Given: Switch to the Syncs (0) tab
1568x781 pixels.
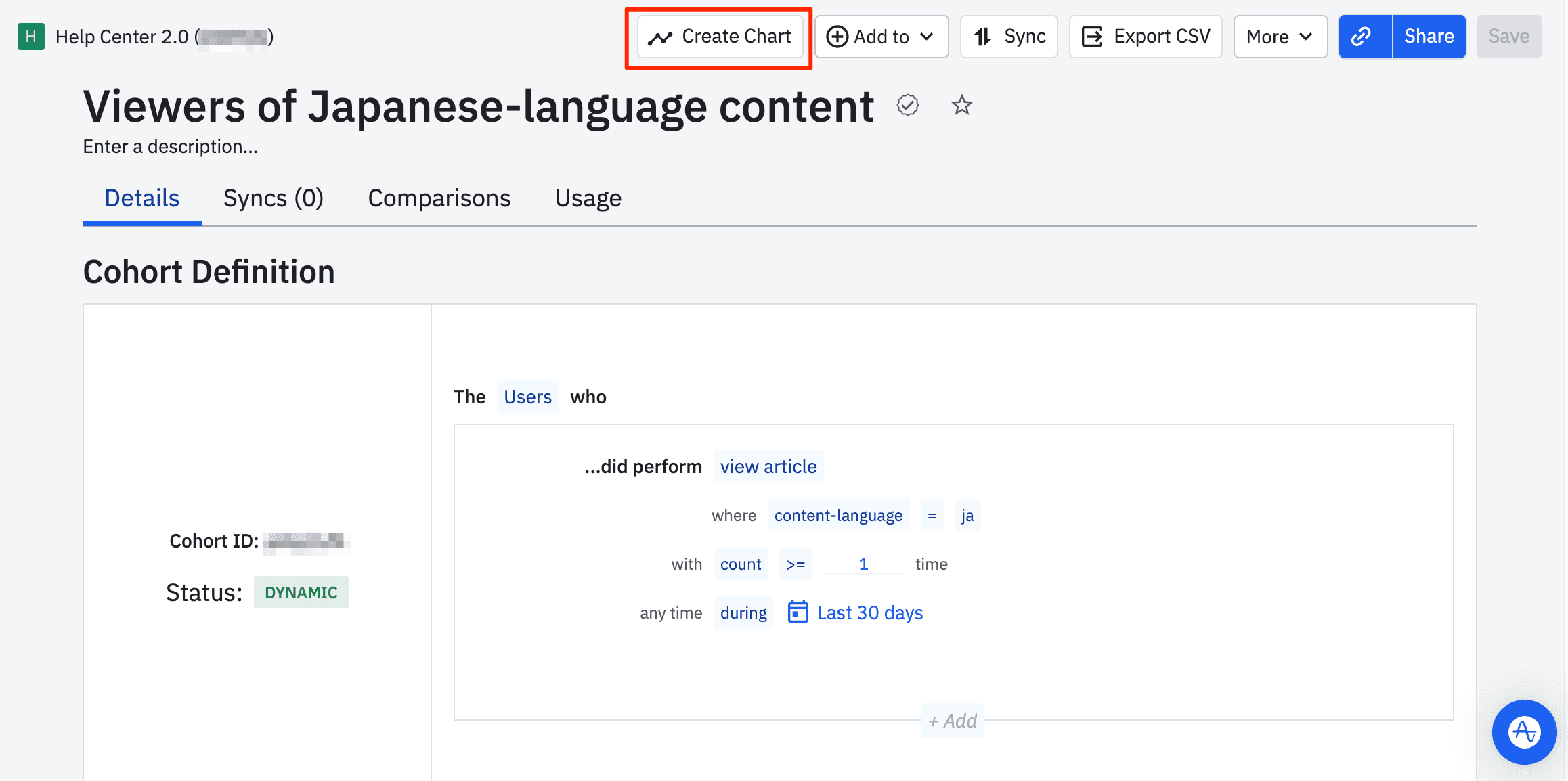Looking at the screenshot, I should coord(274,198).
